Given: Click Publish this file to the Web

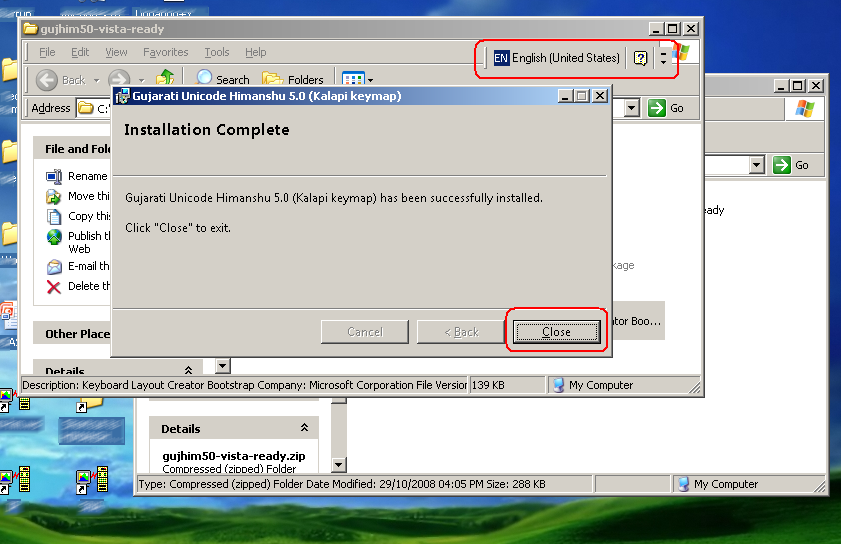Looking at the screenshot, I should [78, 242].
